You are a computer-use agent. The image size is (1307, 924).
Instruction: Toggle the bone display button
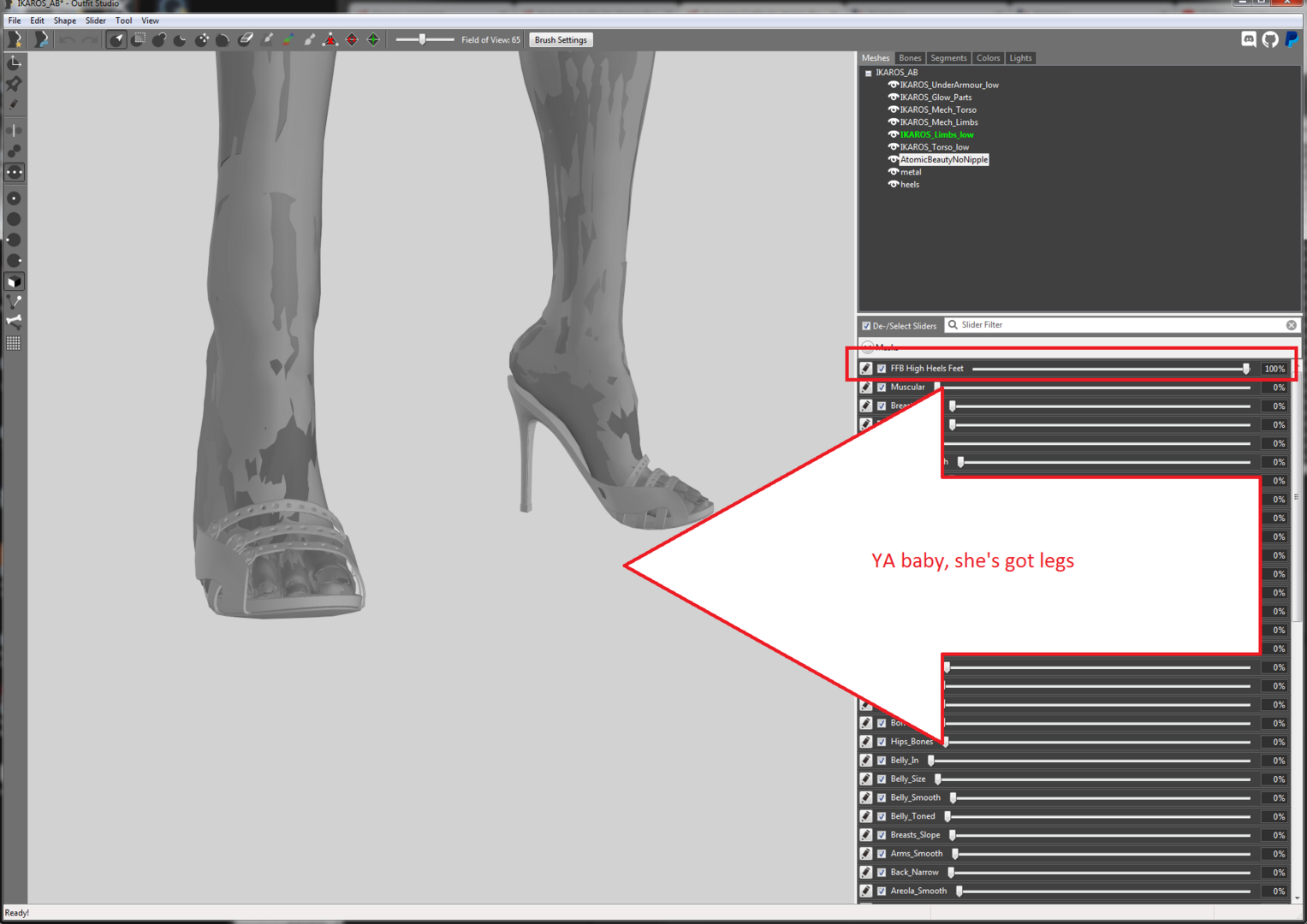[x=15, y=323]
